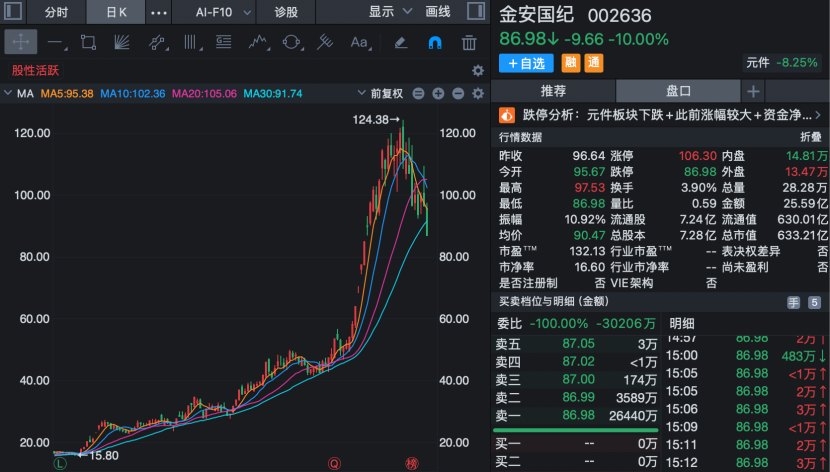
Task: Toggle the left sidebar panel icon
Action: click(x=13, y=11)
